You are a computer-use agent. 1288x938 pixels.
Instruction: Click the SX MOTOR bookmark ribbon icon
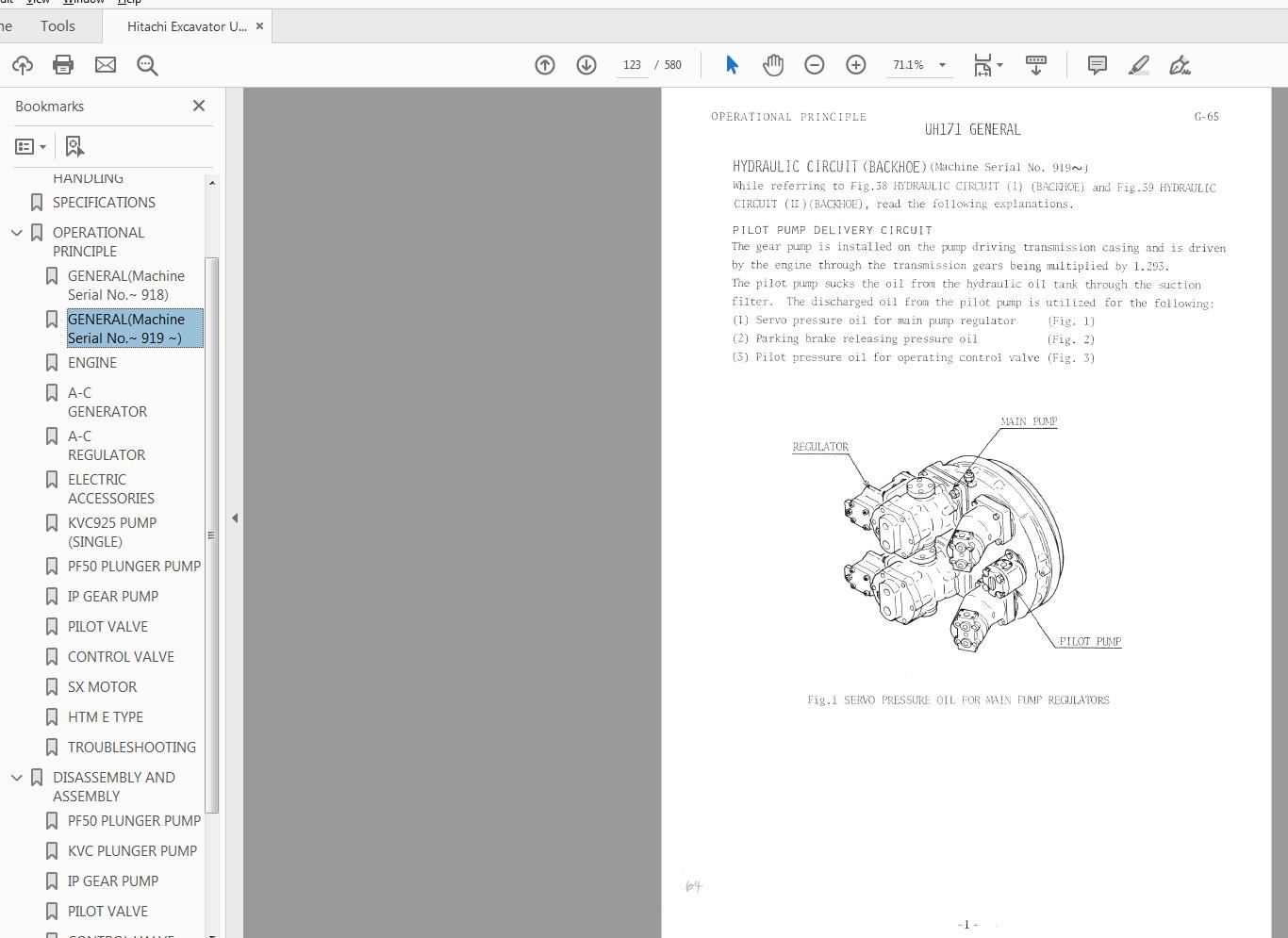point(52,686)
